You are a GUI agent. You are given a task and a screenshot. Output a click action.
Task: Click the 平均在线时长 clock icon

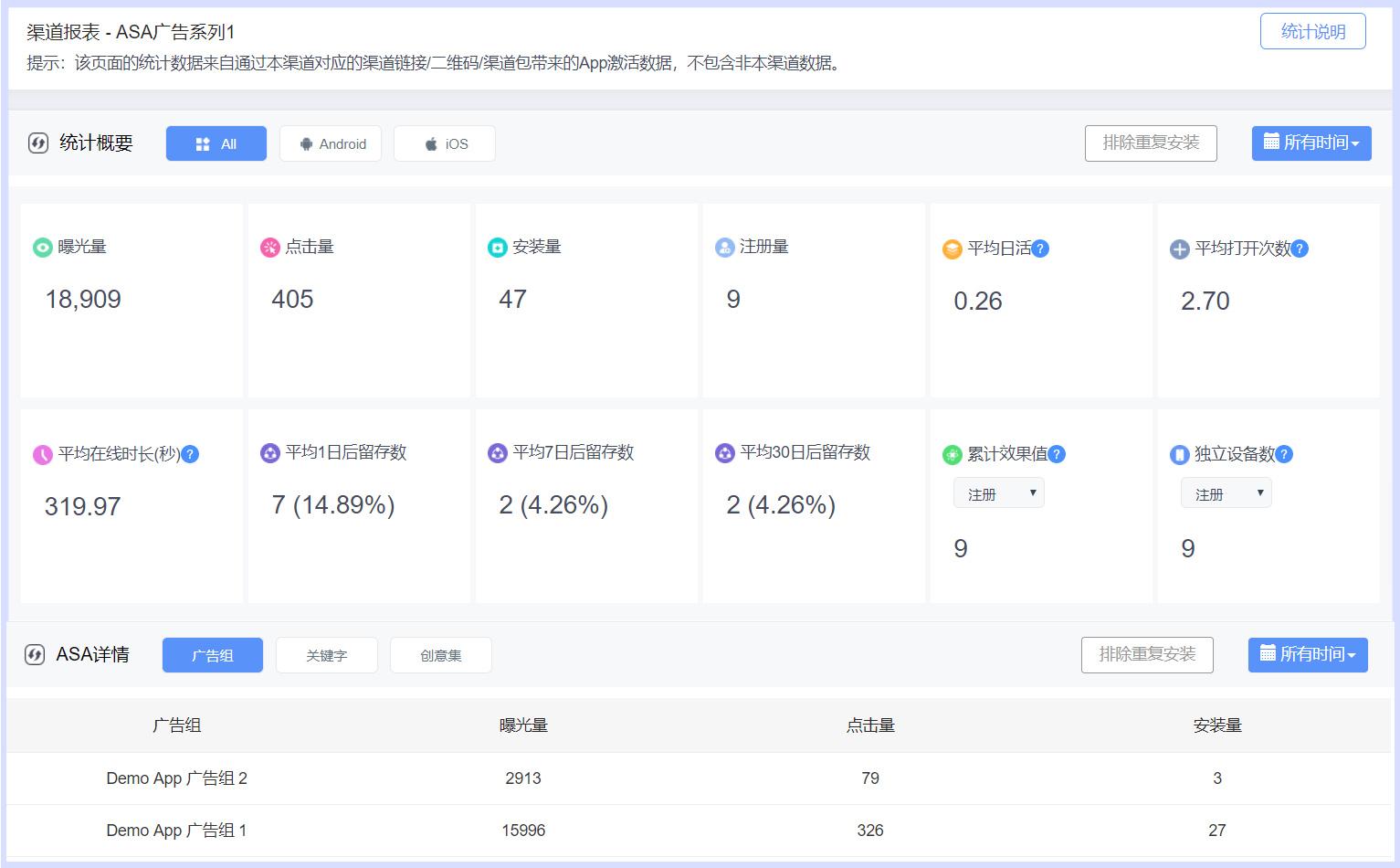[41, 453]
